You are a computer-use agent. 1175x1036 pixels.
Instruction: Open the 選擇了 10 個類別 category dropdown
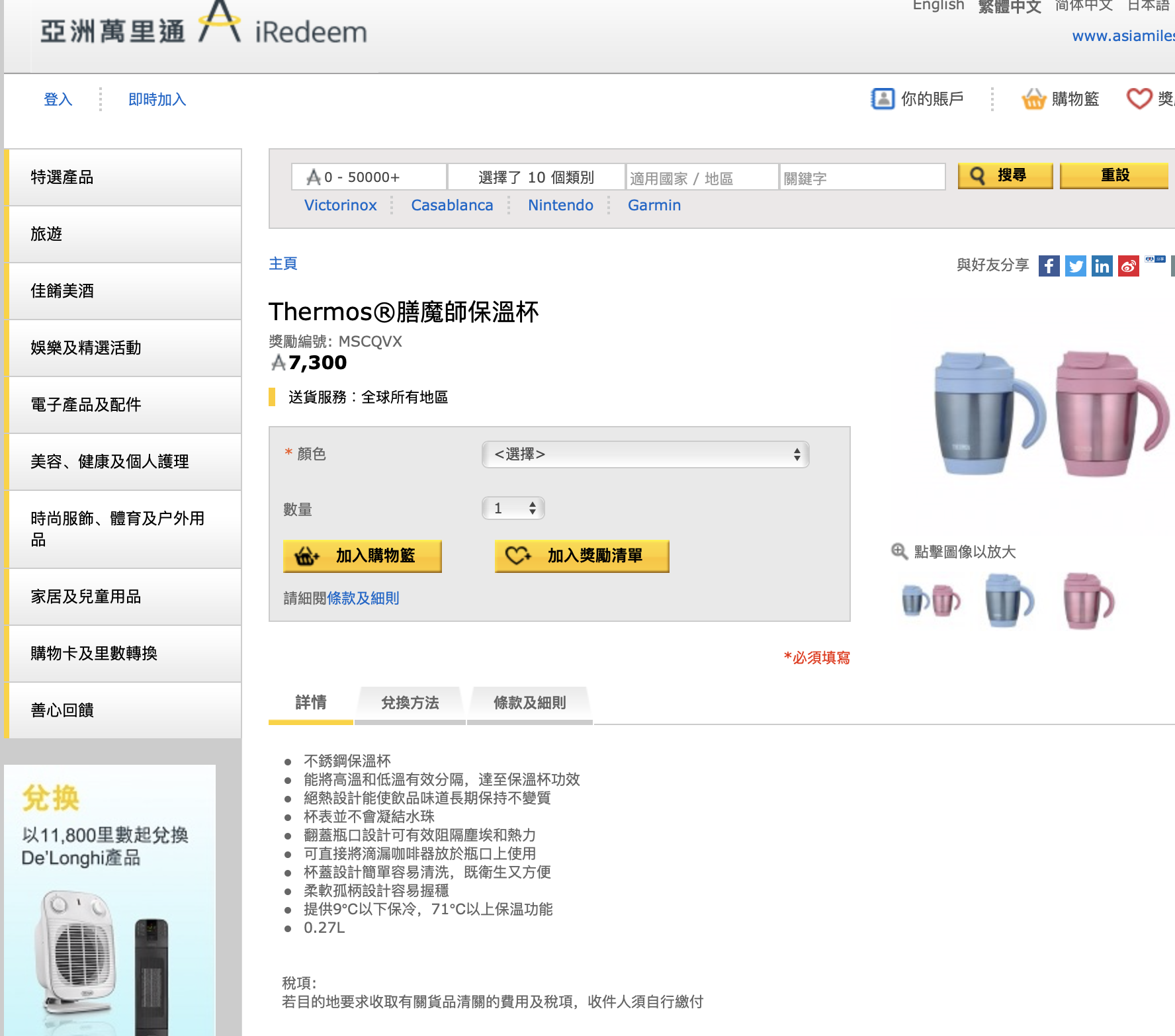tap(537, 177)
